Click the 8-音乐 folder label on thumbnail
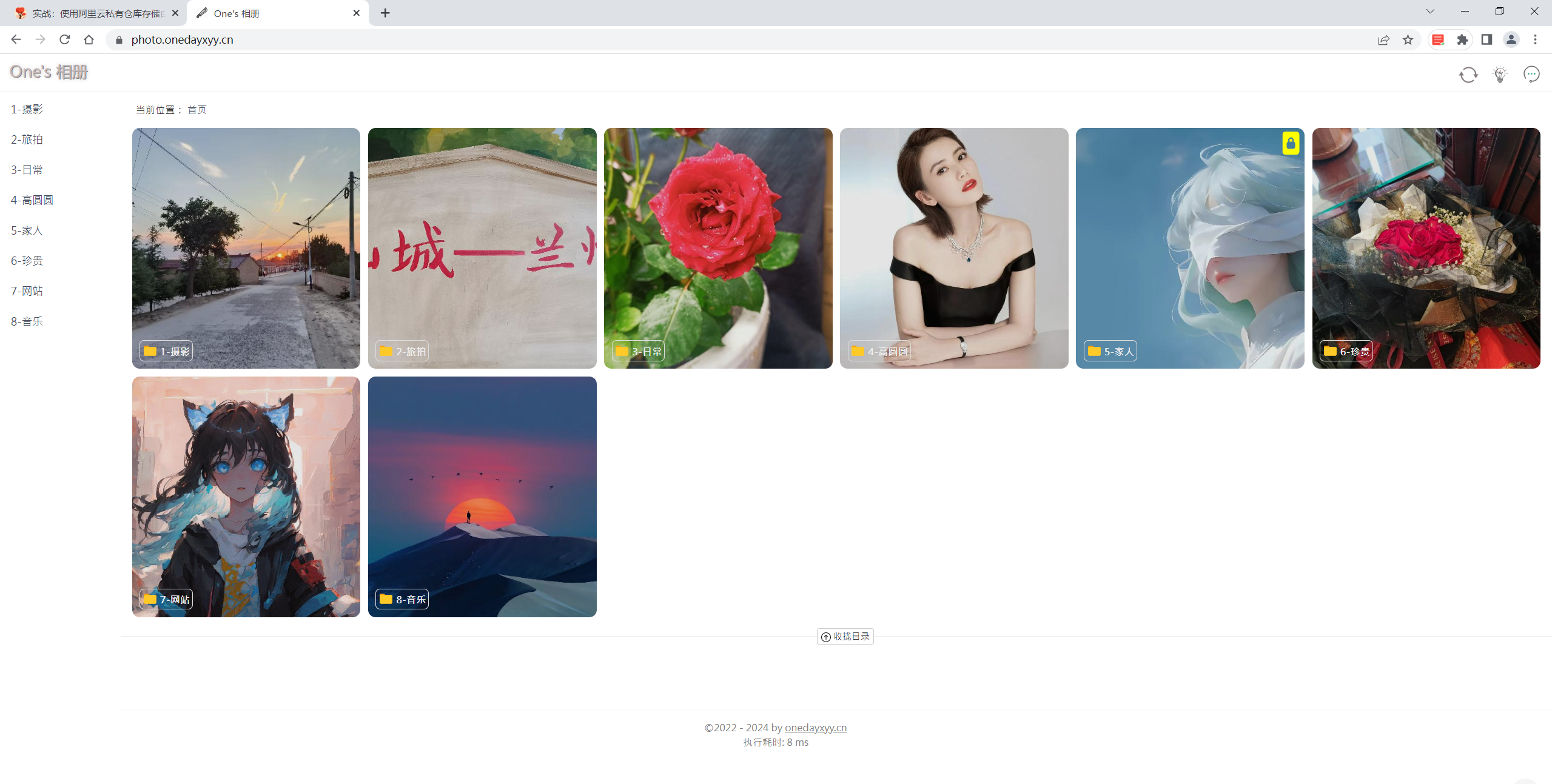Viewport: 1552px width, 784px height. (x=402, y=599)
